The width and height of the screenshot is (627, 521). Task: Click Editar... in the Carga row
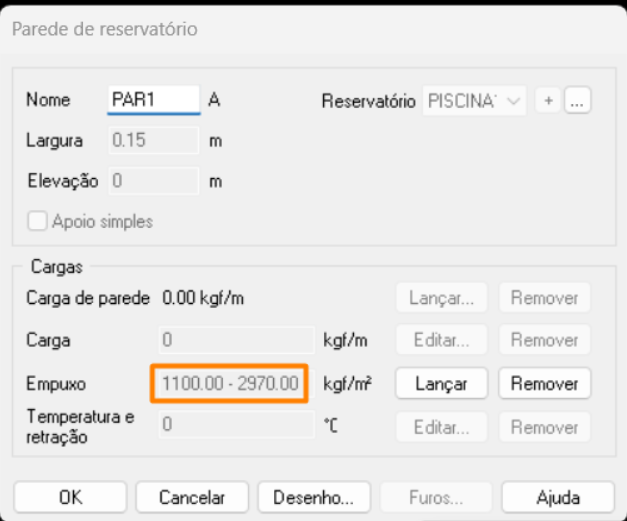point(441,340)
